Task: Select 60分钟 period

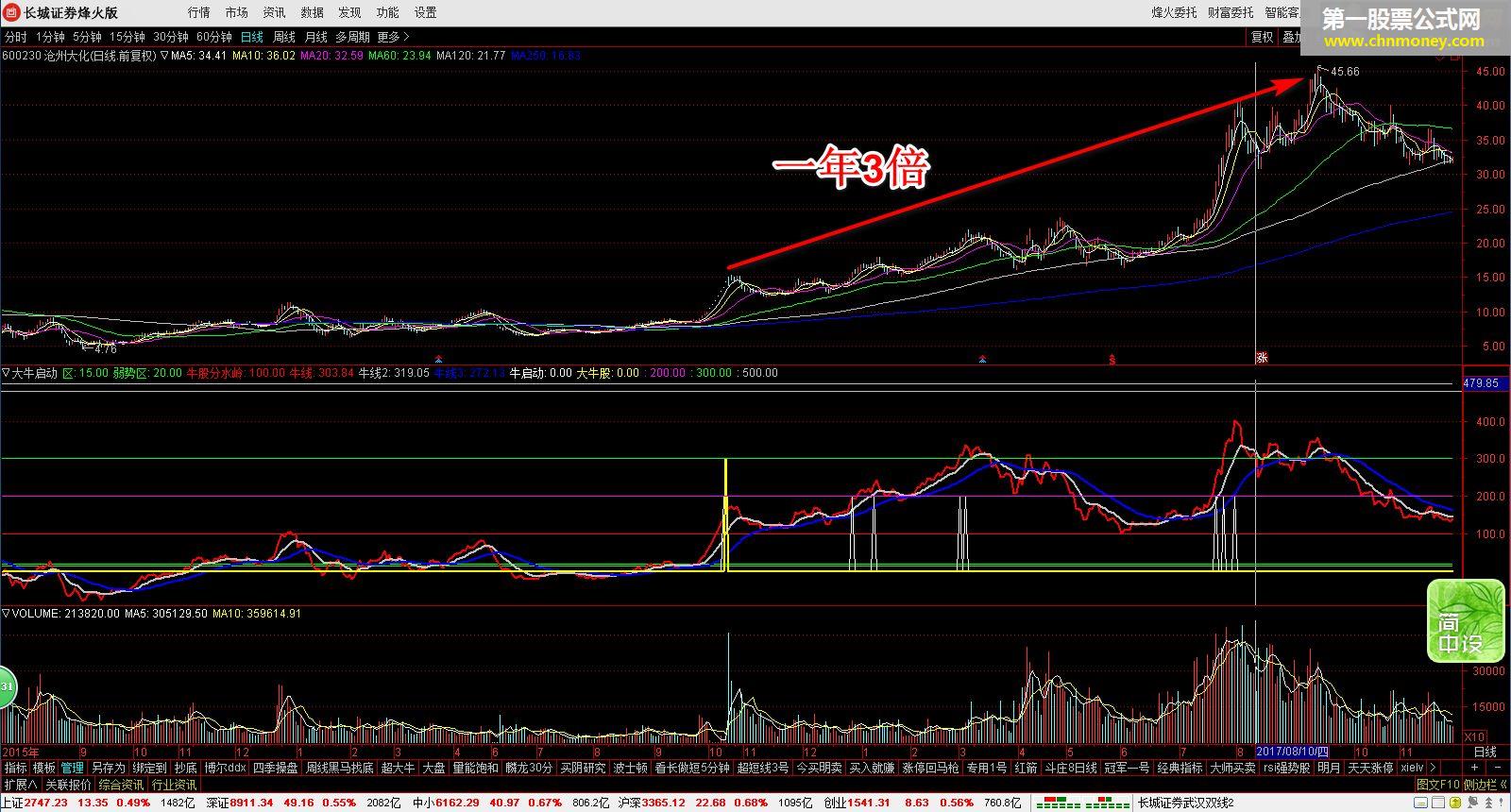Action: [x=214, y=37]
